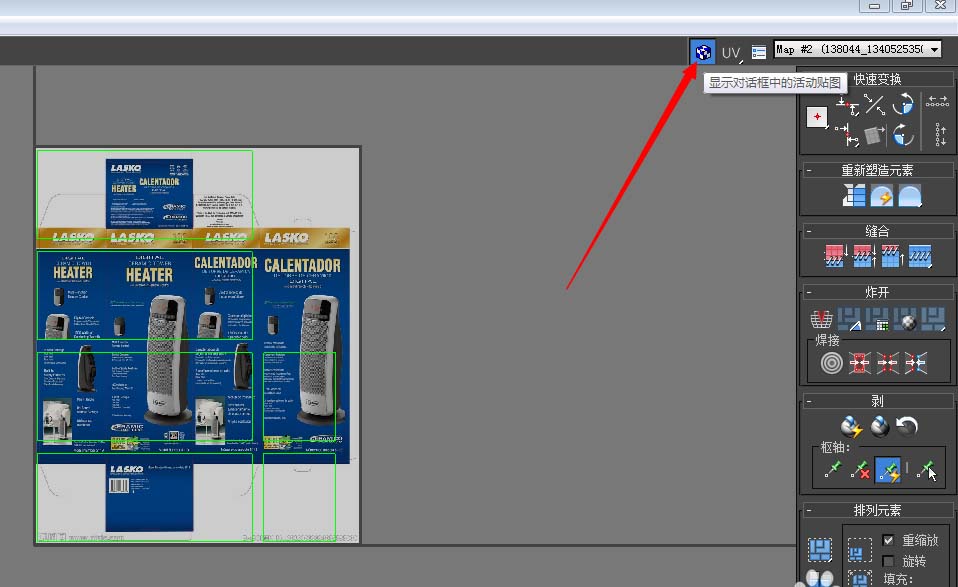
Task: Click quick peel icon with lightning
Action: [x=851, y=426]
